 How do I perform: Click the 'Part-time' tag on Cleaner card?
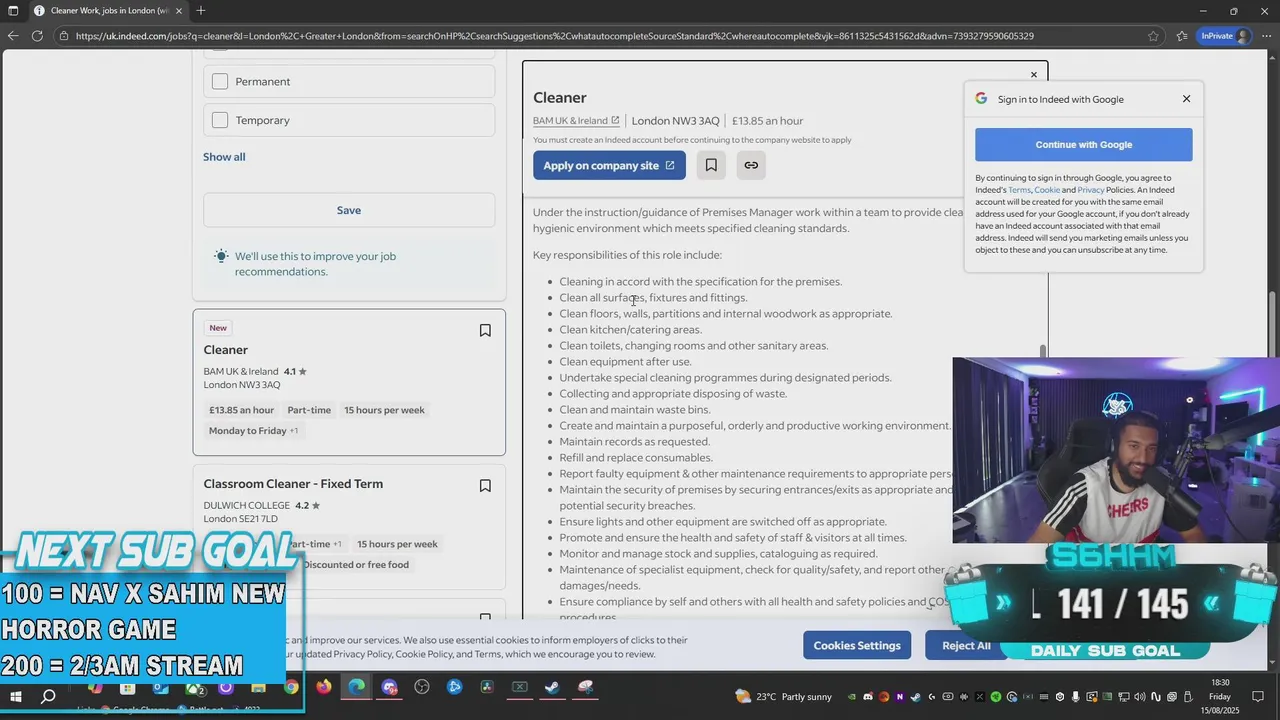click(309, 410)
